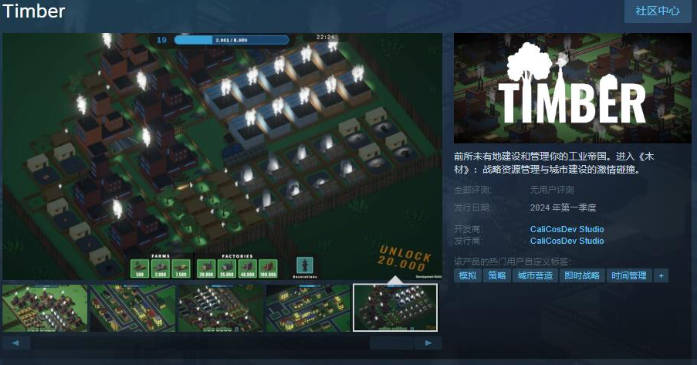The height and width of the screenshot is (365, 697).
Task: Click the right arrow of the screenshot strip
Action: click(428, 343)
